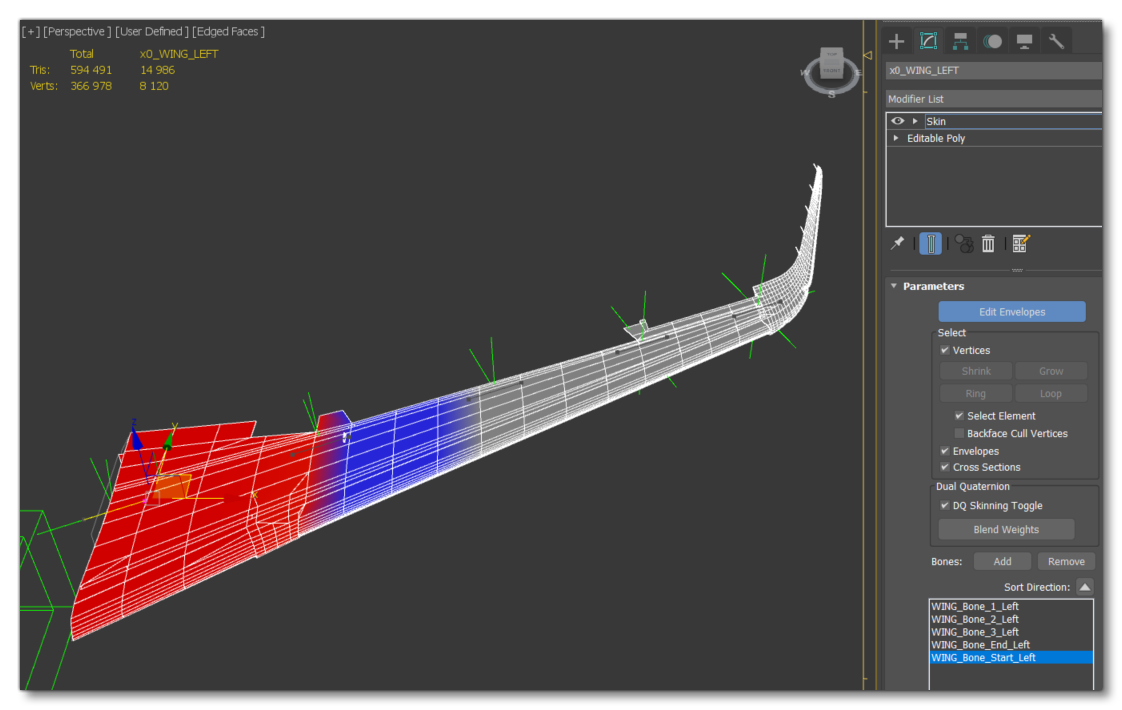Open the Configure Modifier Sets icon
This screenshot has height=710, width=1122.
(1020, 243)
